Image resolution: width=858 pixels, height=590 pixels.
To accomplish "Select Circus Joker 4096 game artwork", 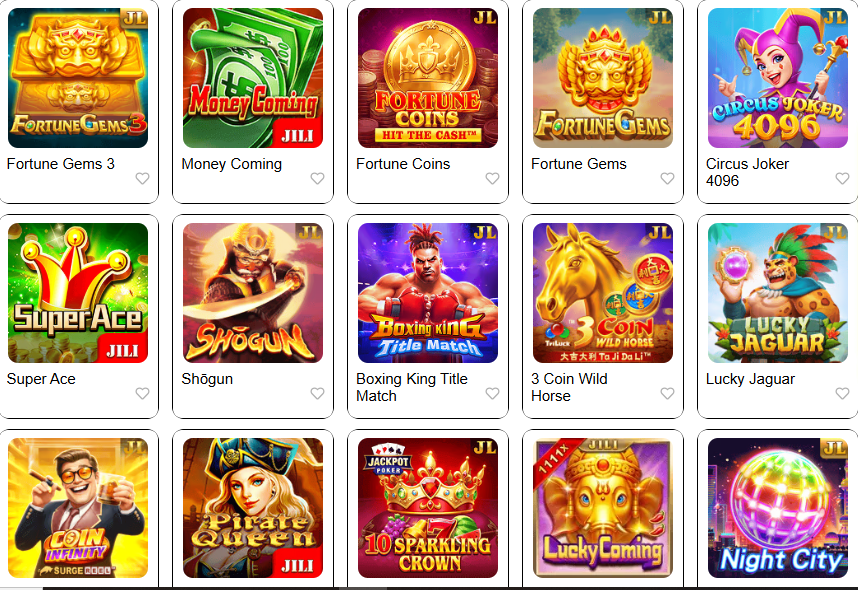I will pos(778,78).
